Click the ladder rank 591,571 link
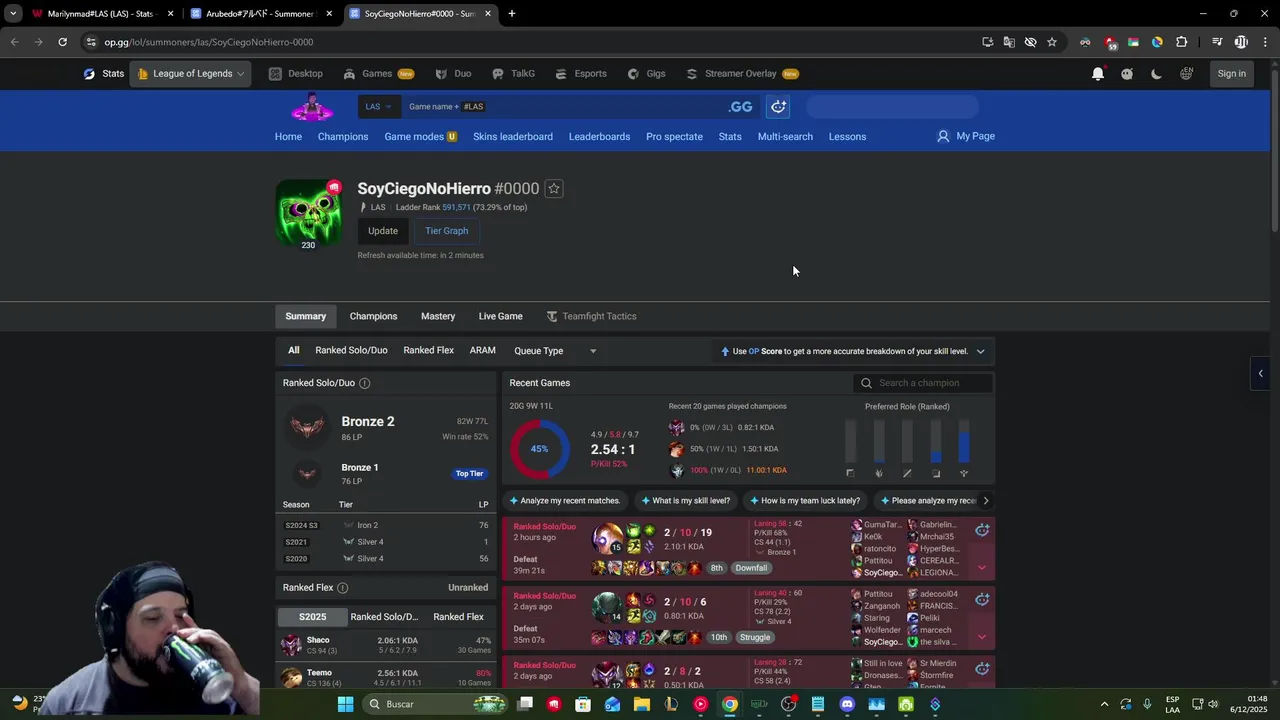This screenshot has height=720, width=1280. (456, 207)
